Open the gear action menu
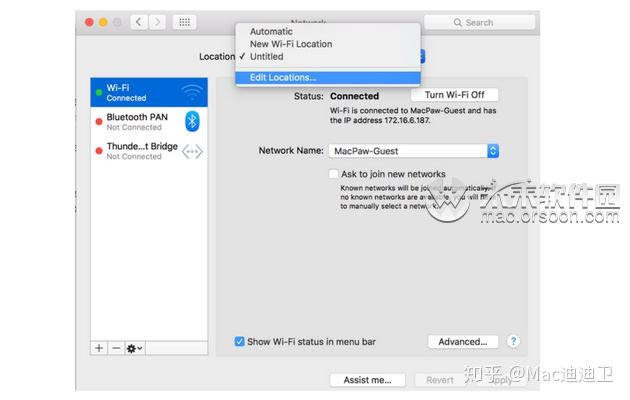 (x=135, y=348)
